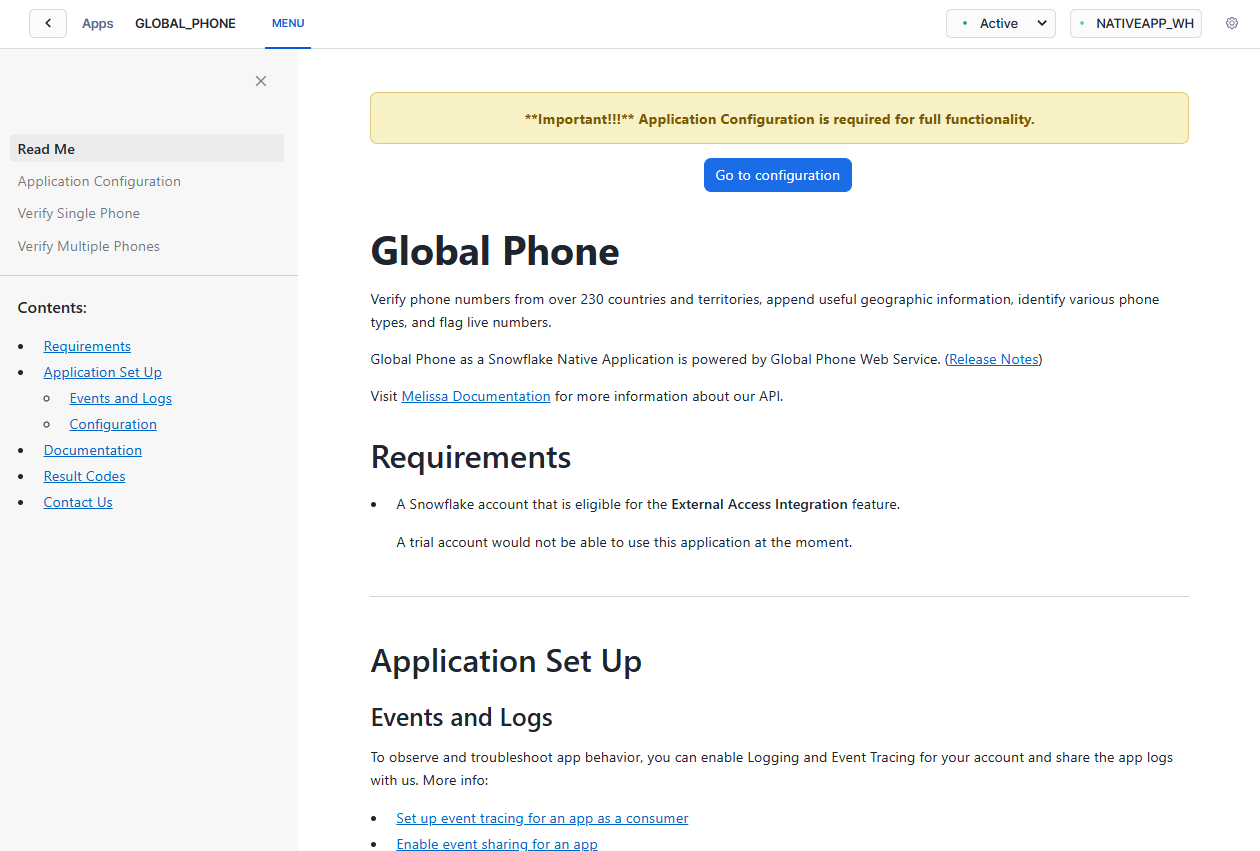This screenshot has width=1260, height=851.
Task: Click the Contents: sidebar label
Action: click(x=52, y=308)
